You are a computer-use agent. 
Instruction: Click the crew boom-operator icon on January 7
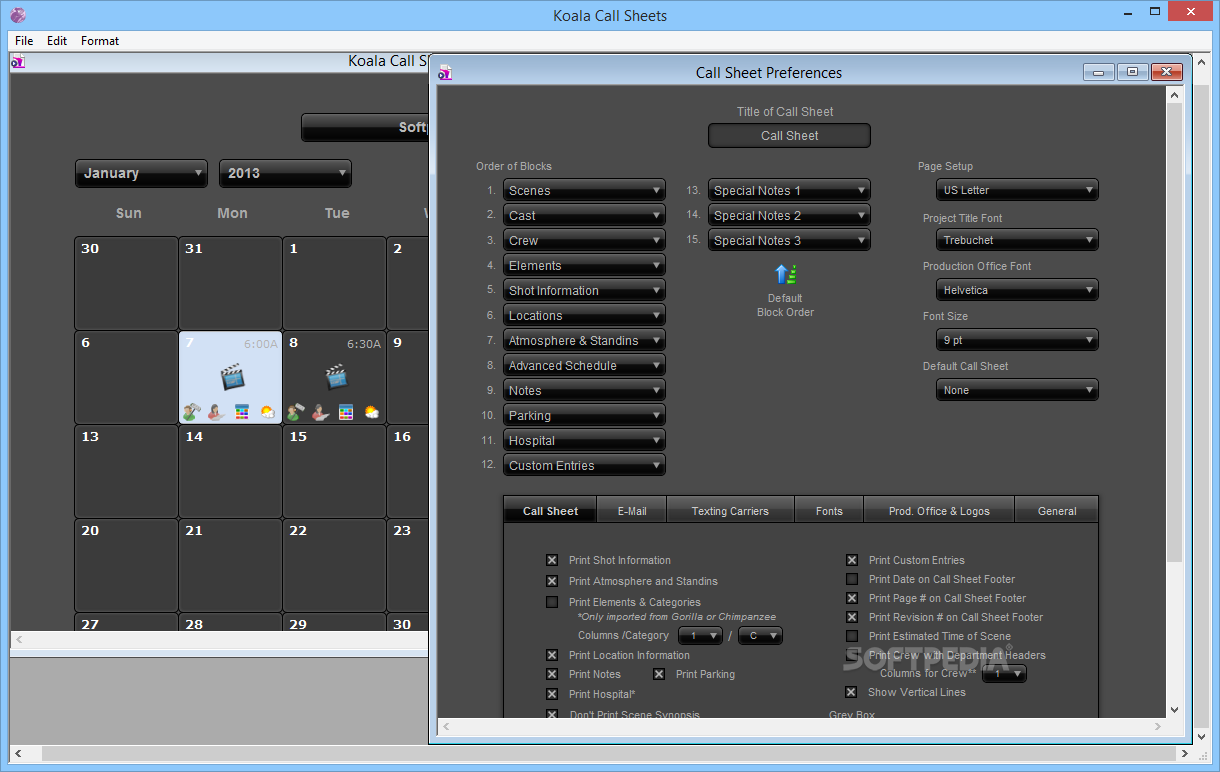tap(190, 412)
